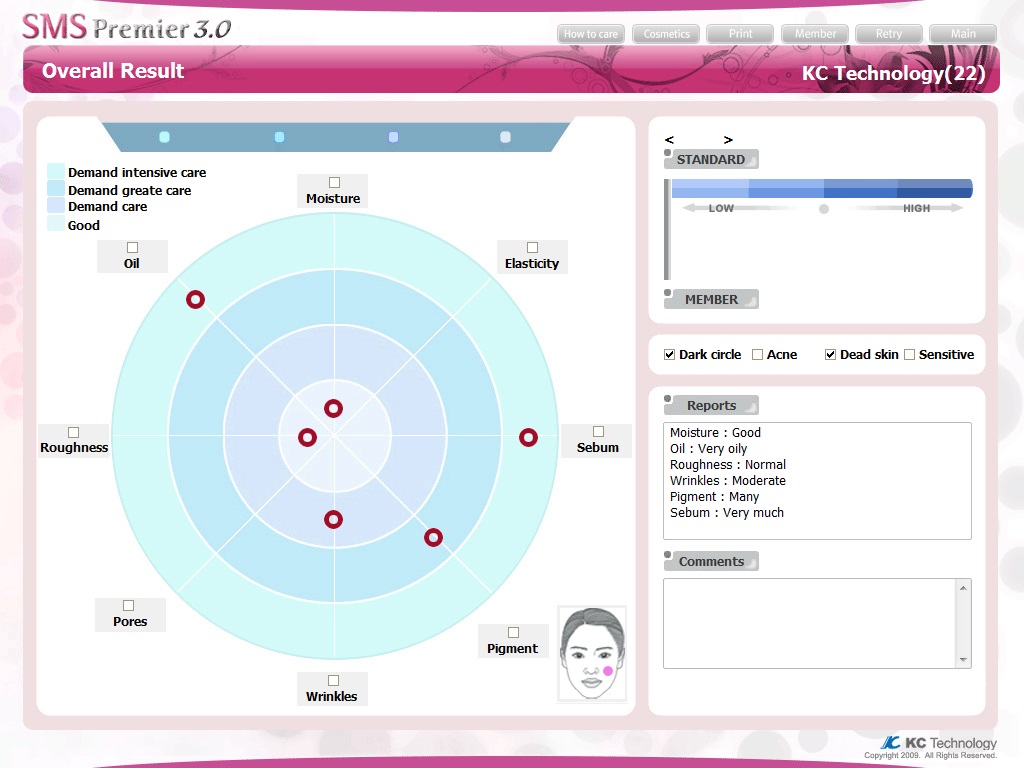1024x768 pixels.
Task: Tick the Moisture checkbox on the chart
Action: click(334, 182)
